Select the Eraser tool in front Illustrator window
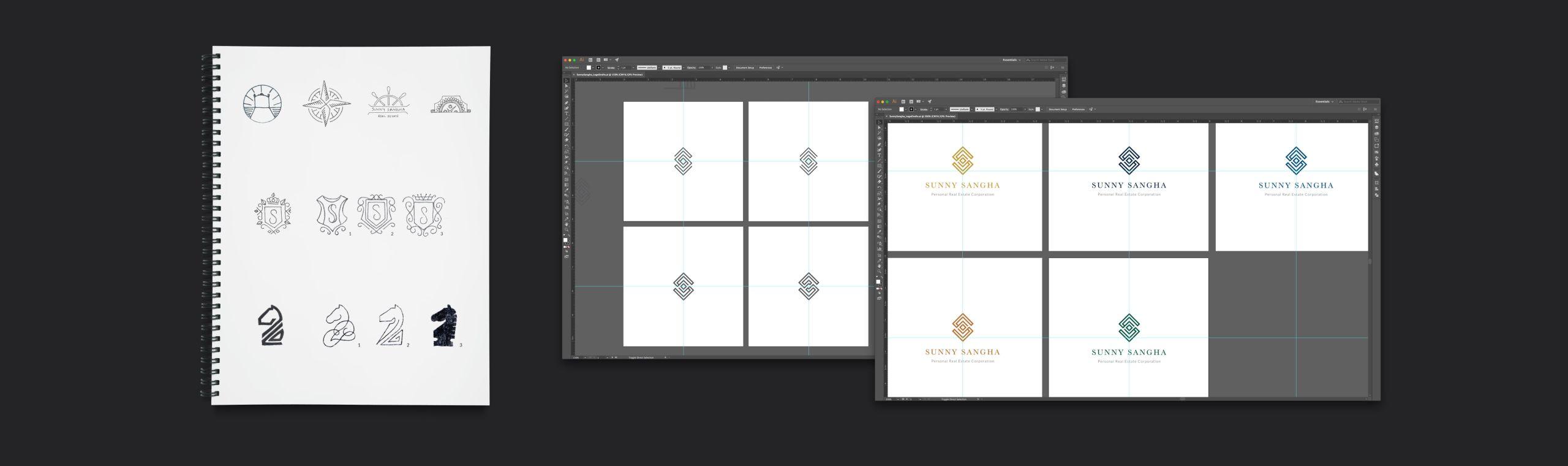Screen dimensions: 1568x466 (x=880, y=181)
